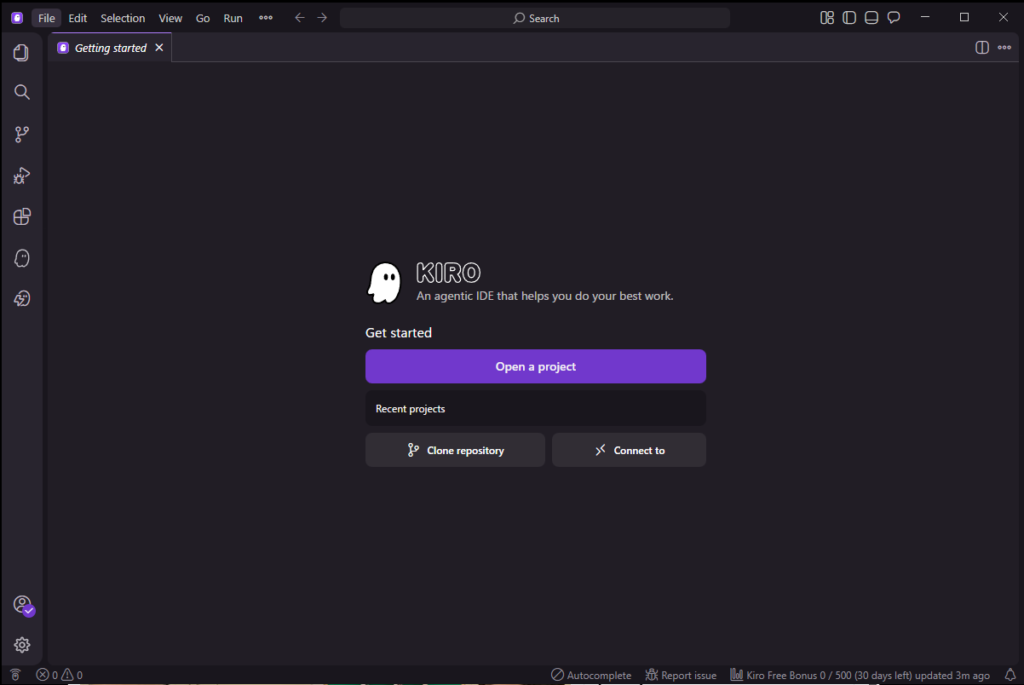The image size is (1024, 685).
Task: Open editor More Actions ellipsis menu
Action: pyautogui.click(x=1004, y=47)
